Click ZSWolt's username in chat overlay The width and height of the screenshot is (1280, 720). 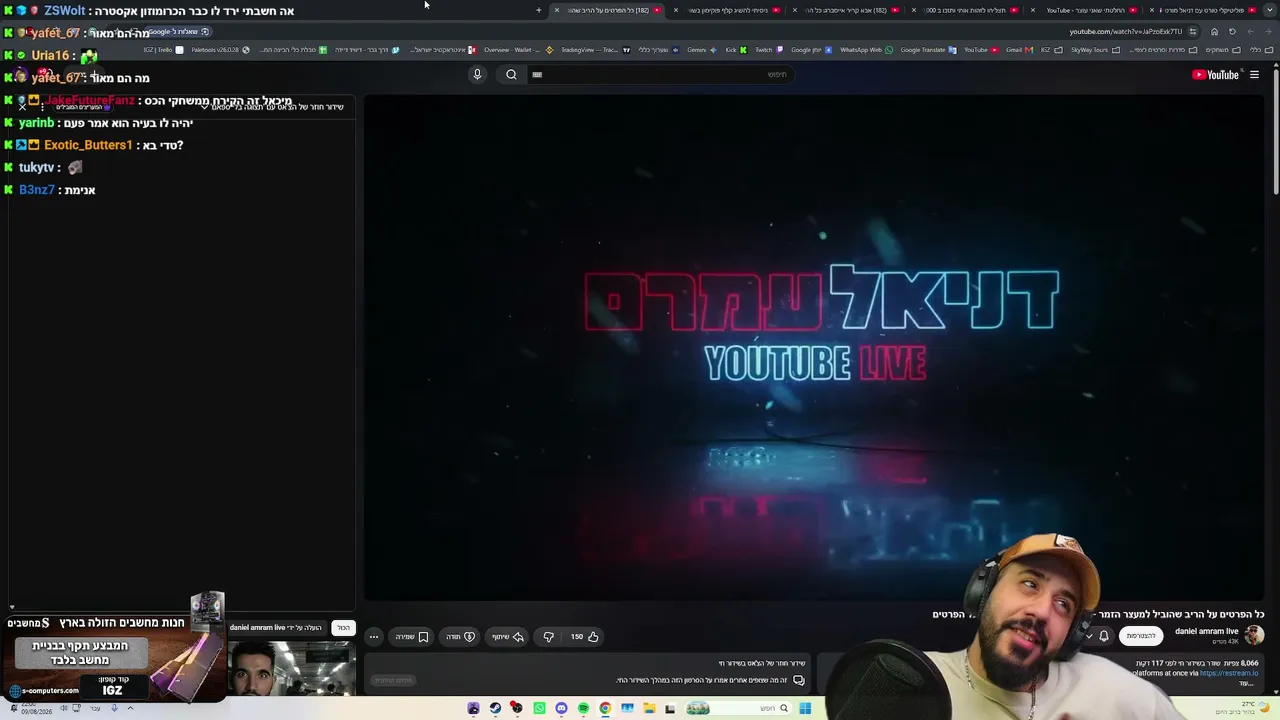click(x=64, y=11)
